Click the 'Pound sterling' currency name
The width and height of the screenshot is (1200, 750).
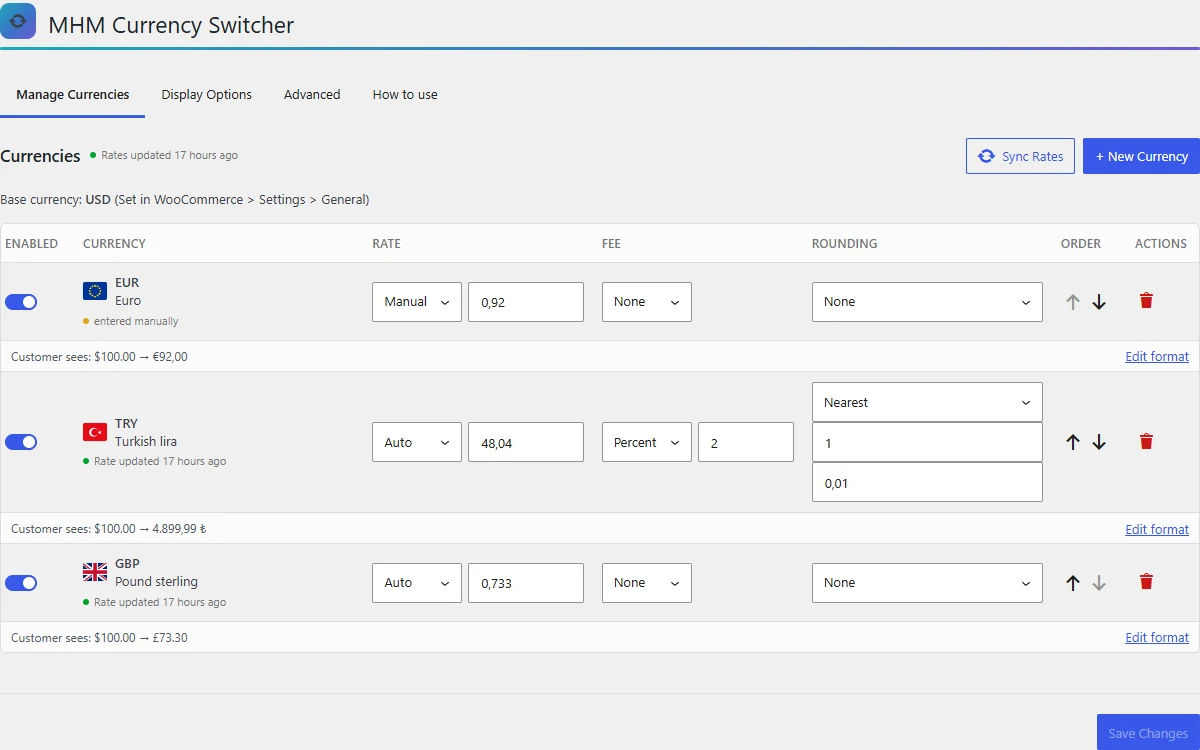tap(156, 581)
